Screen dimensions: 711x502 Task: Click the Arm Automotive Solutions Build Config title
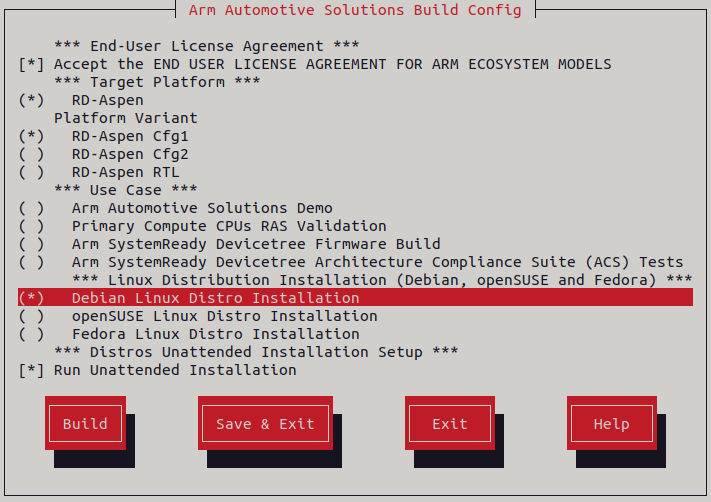coord(355,10)
